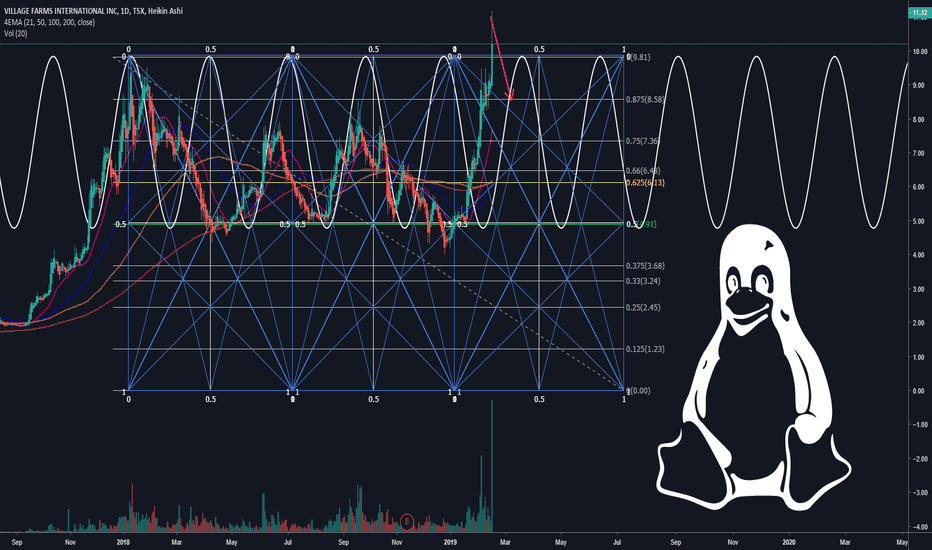Click the orange Fib level label 0.625(6.13)
Viewport: 932px width, 550px height.
pos(645,183)
